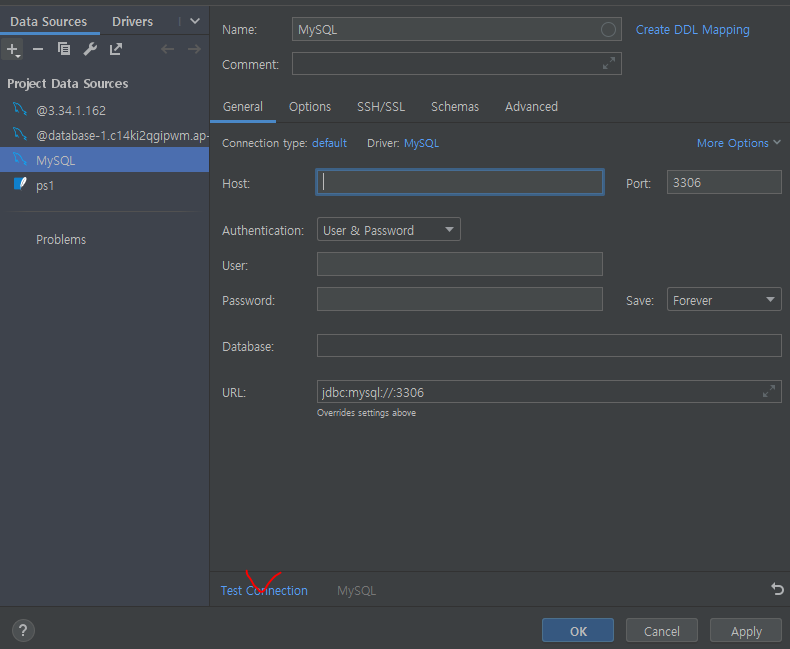This screenshot has height=649, width=790.
Task: Change connection type via default link
Action: (x=330, y=143)
